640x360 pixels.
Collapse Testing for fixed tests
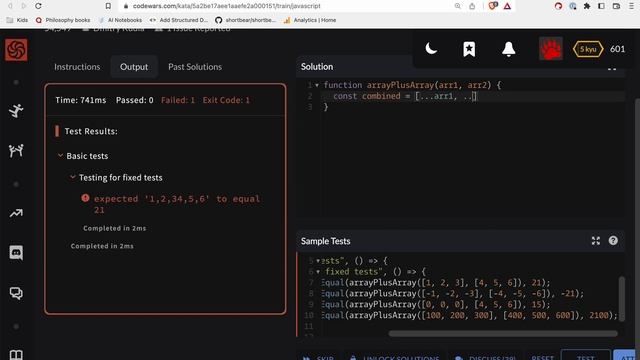(x=73, y=177)
